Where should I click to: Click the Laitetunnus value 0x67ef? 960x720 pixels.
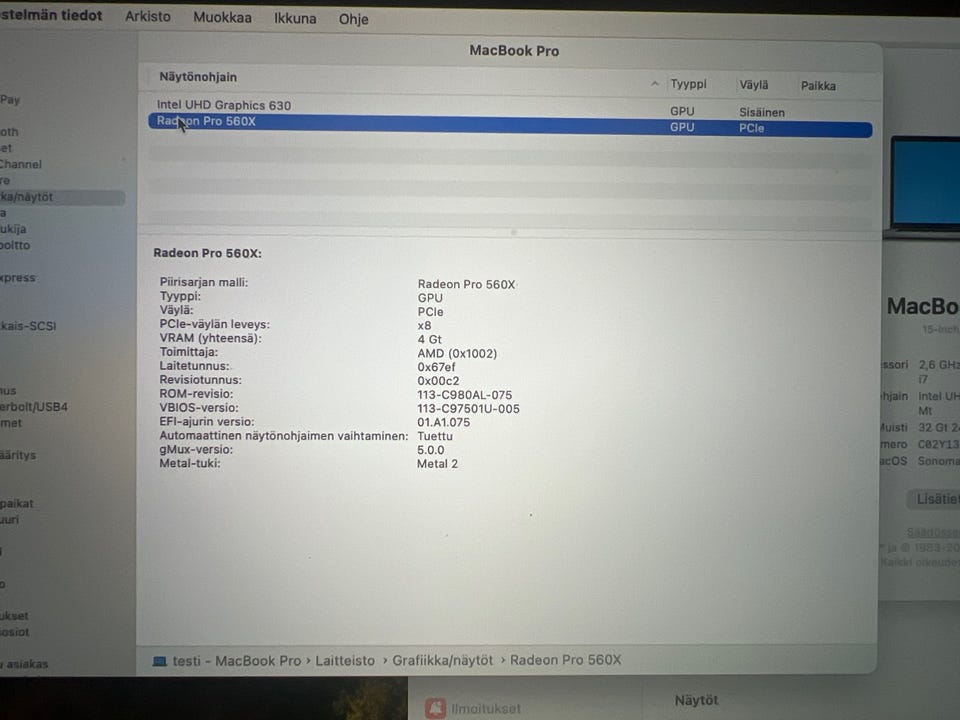point(436,367)
